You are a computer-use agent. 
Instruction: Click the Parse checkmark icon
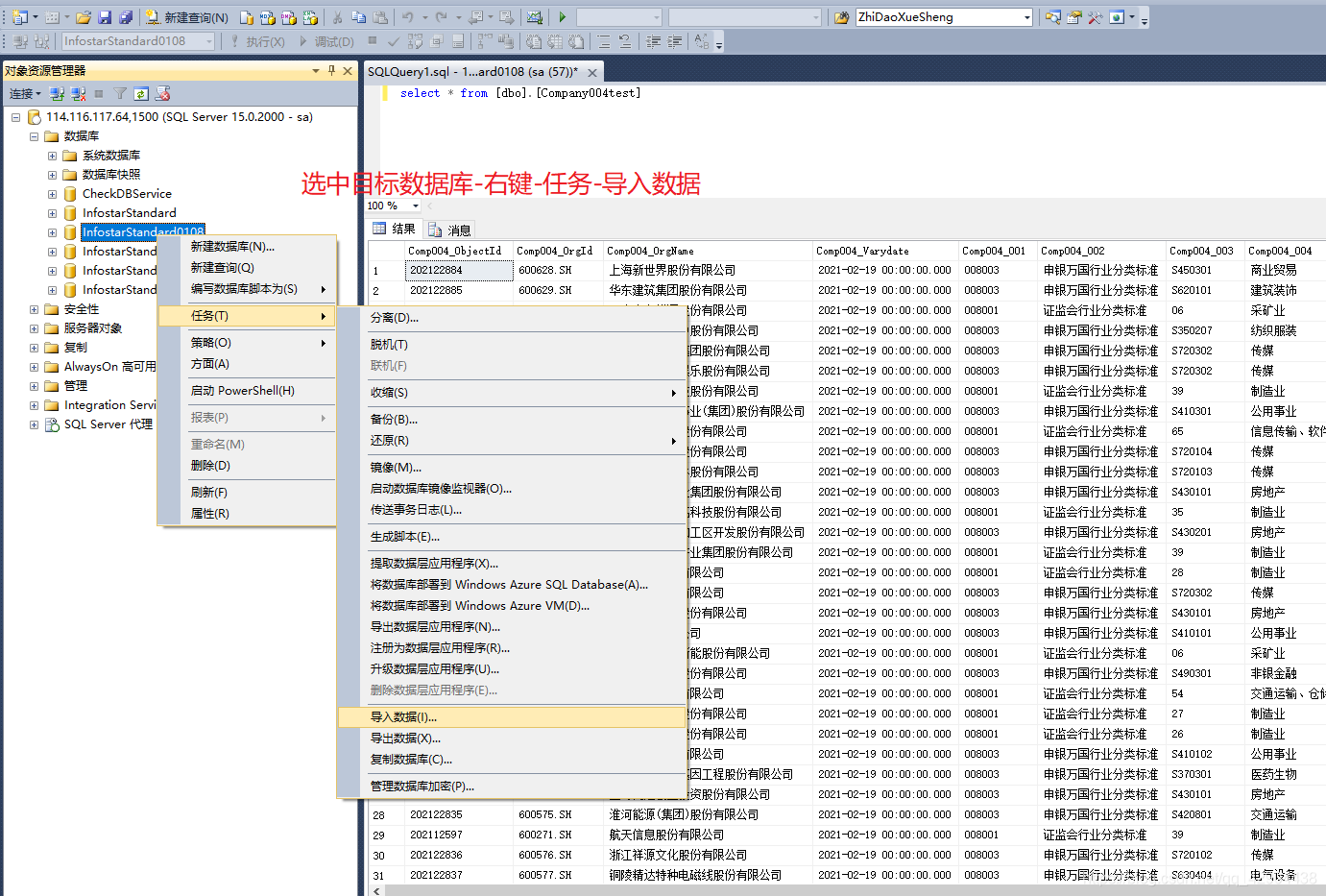(x=394, y=41)
